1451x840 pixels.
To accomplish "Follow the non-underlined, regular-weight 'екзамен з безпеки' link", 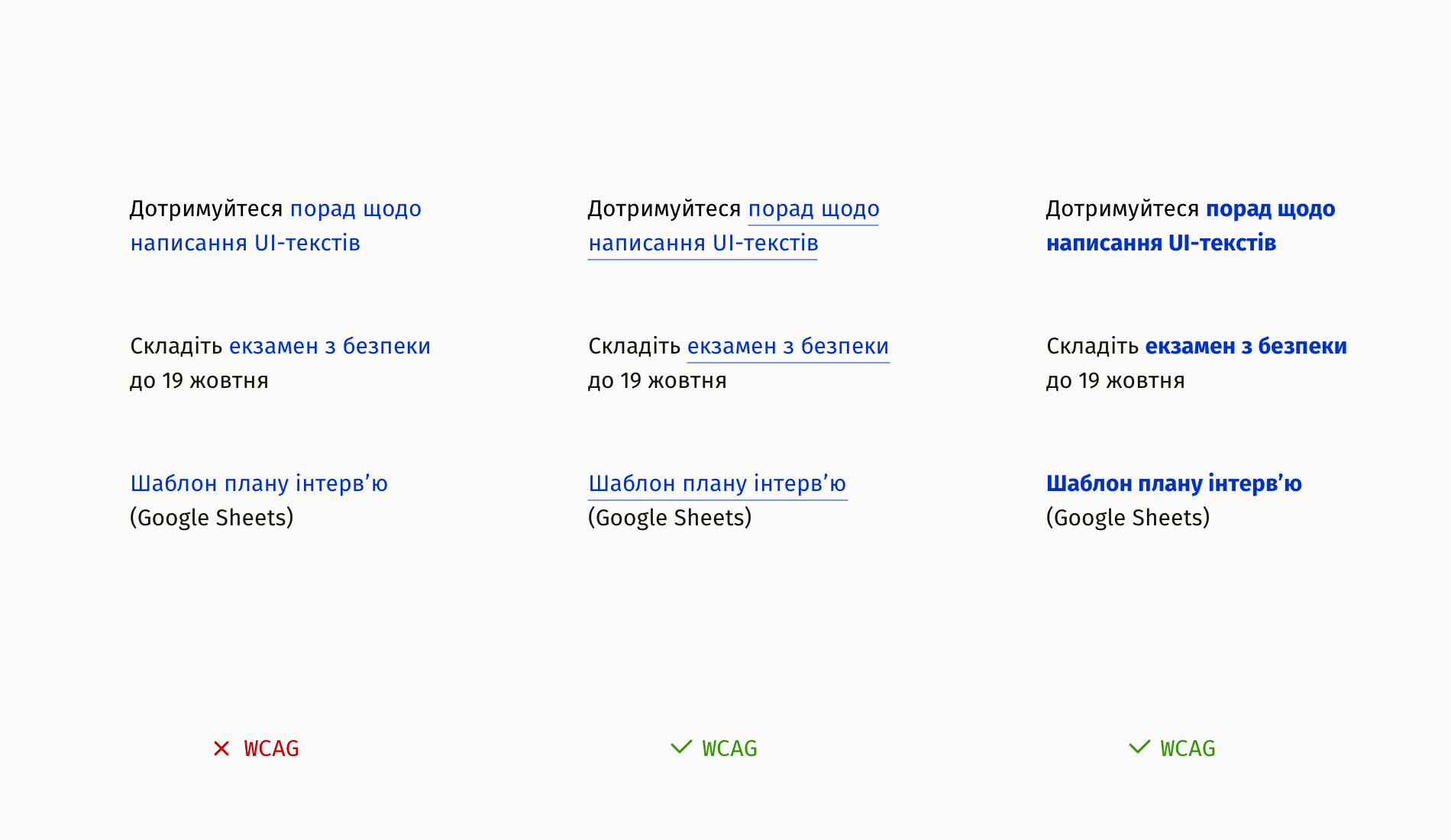I will [x=330, y=346].
